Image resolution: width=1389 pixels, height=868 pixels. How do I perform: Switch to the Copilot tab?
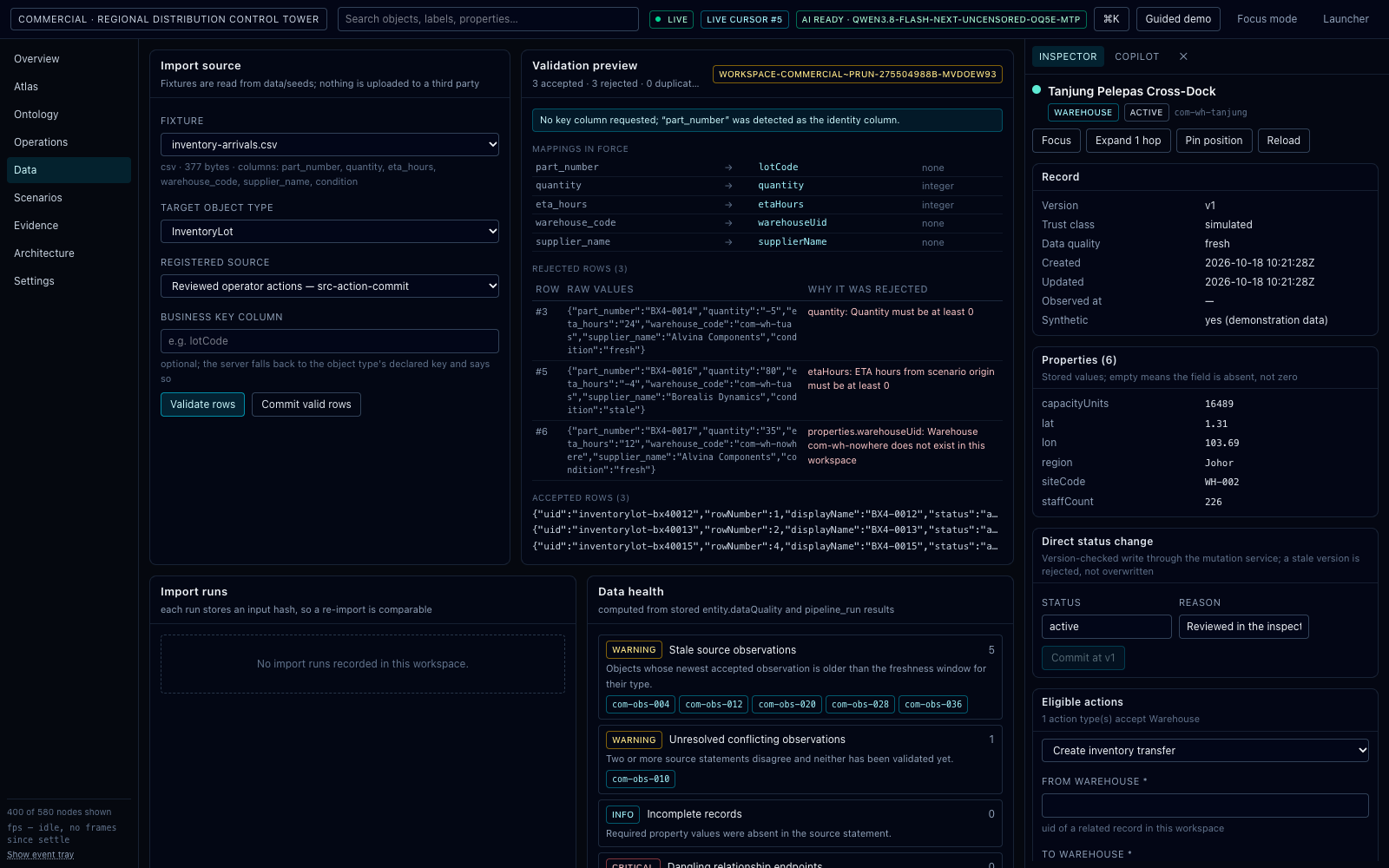1137,56
